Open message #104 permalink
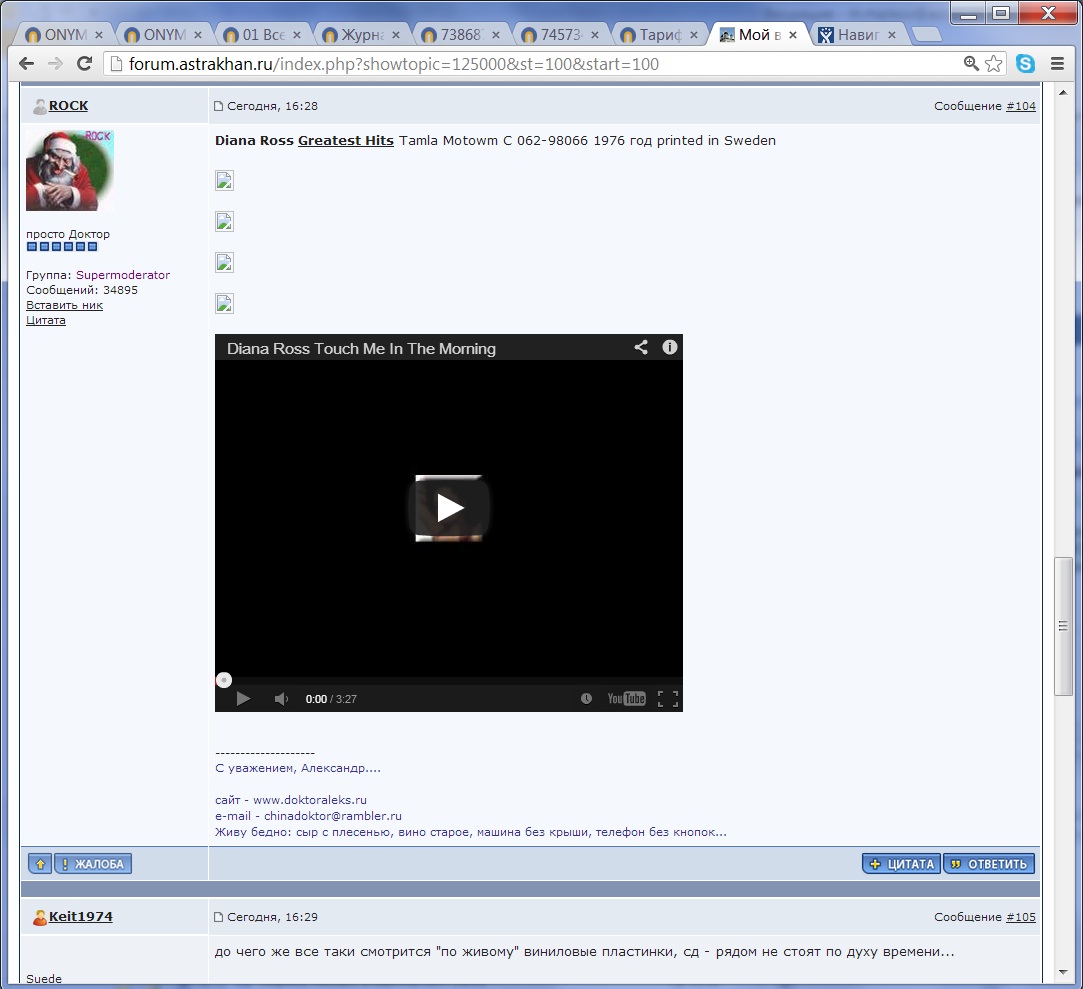The width and height of the screenshot is (1083, 989). [x=1021, y=106]
